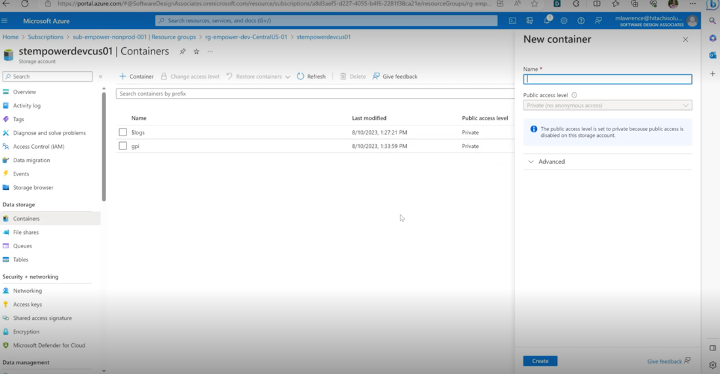720x374 pixels.
Task: Open Networking settings
Action: [x=27, y=291]
